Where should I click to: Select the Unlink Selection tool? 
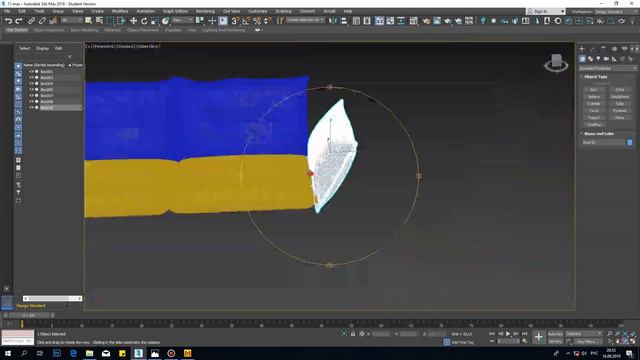(x=42, y=21)
